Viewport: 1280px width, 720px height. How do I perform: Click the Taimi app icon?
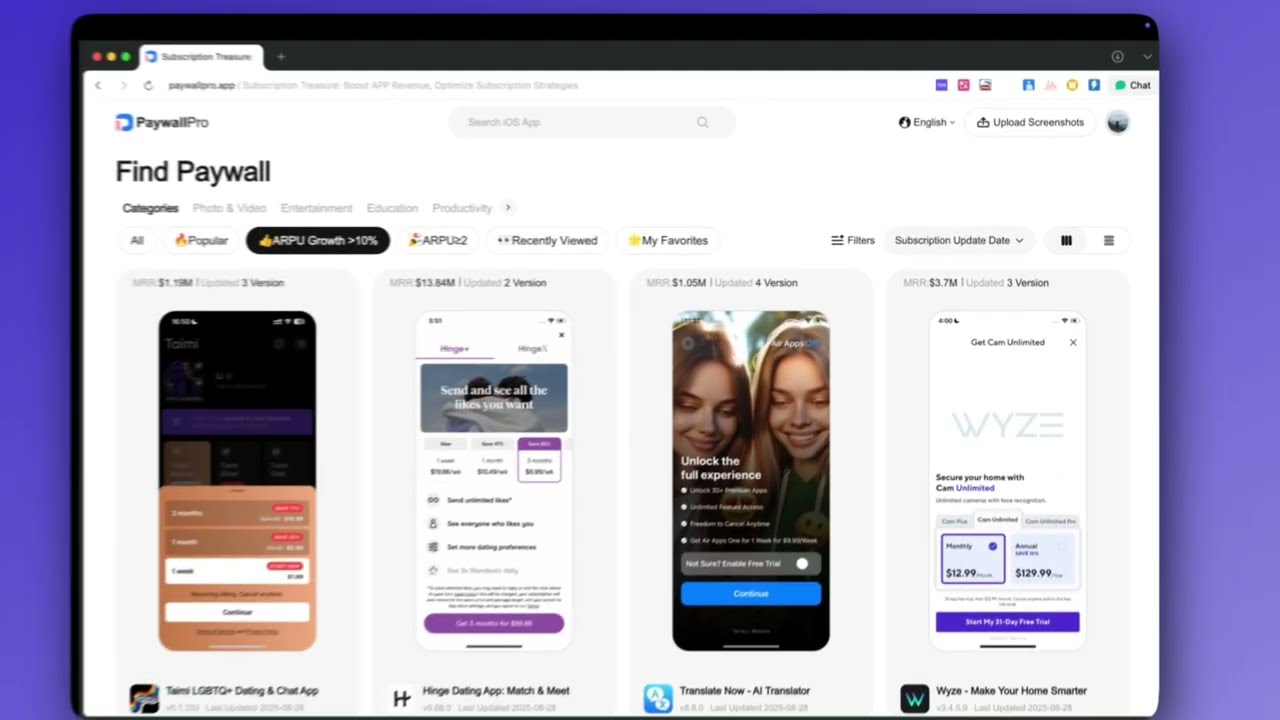[x=144, y=698]
